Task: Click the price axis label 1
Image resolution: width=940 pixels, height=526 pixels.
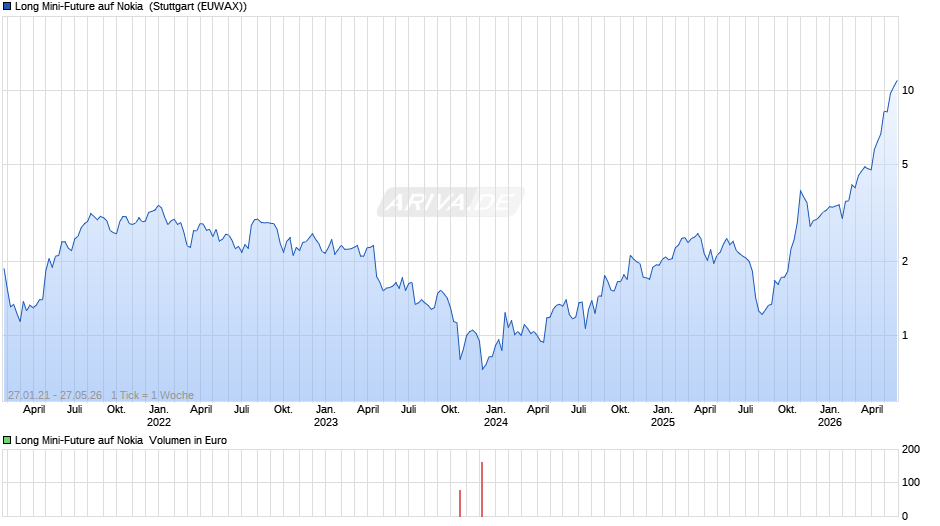Action: 905,335
